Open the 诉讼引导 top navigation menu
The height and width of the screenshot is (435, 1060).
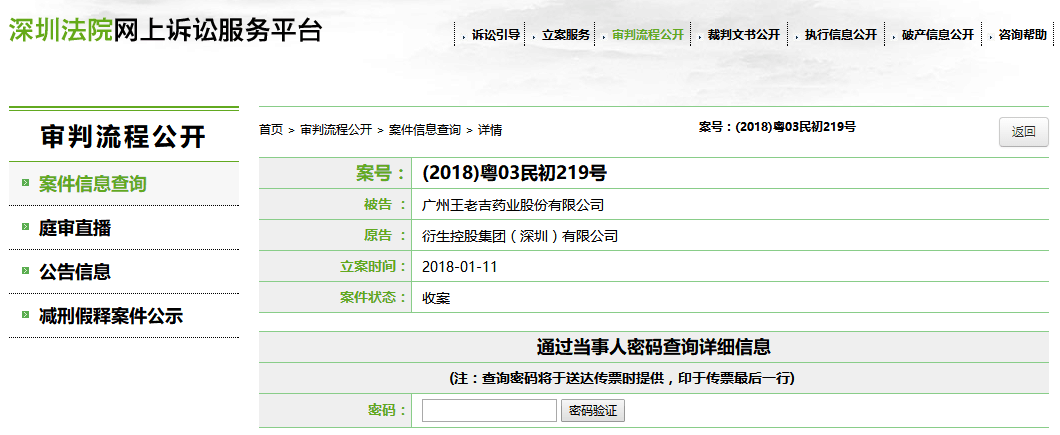click(494, 34)
